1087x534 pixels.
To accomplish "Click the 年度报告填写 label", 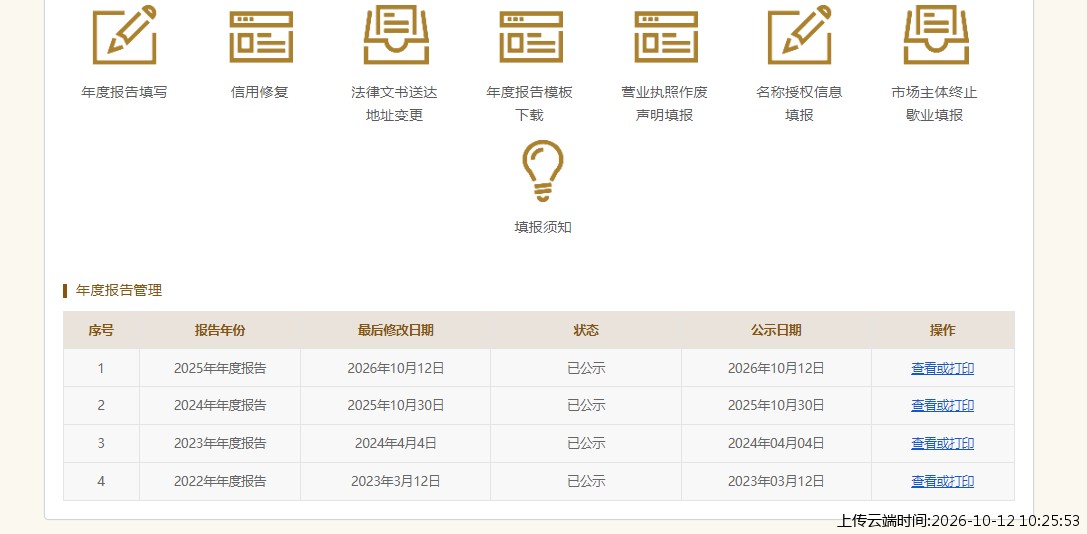I will coord(124,92).
